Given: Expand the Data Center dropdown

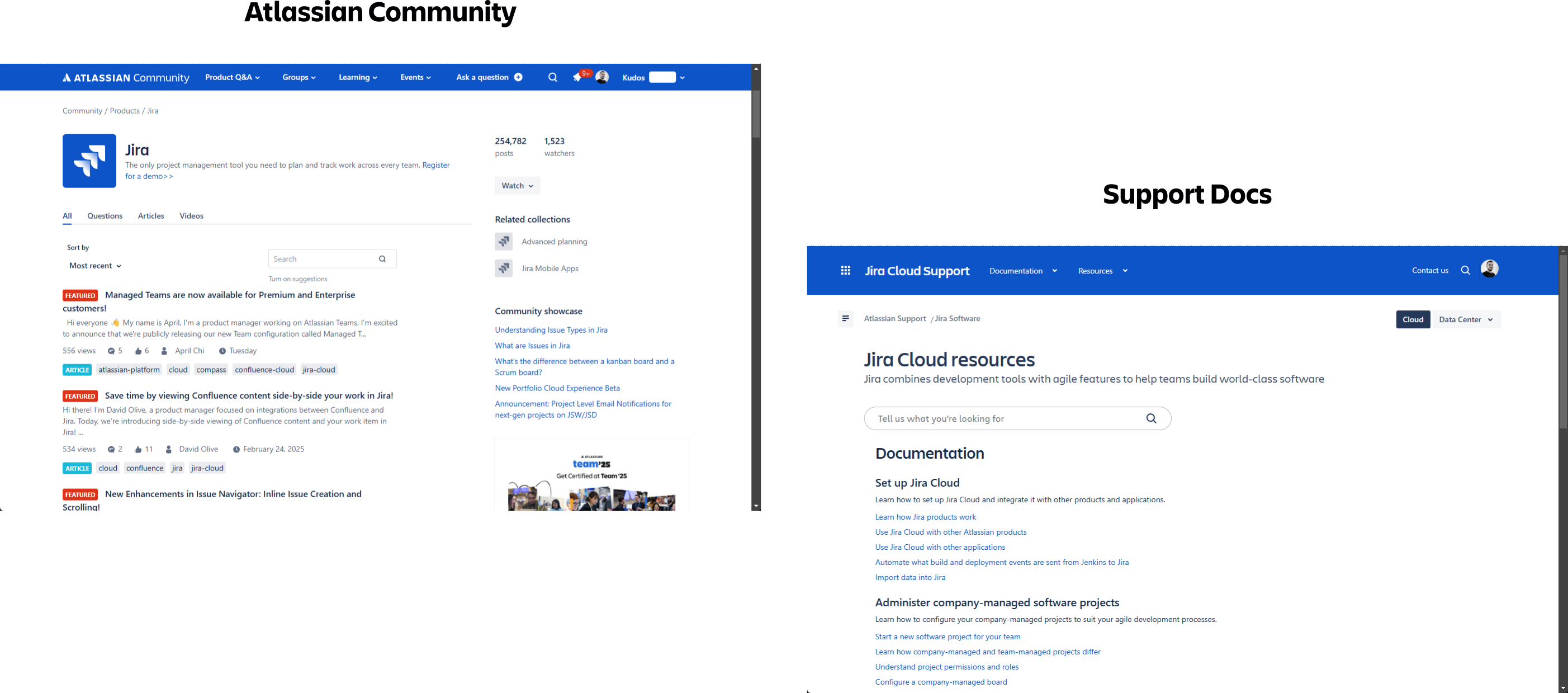Looking at the screenshot, I should [1466, 320].
